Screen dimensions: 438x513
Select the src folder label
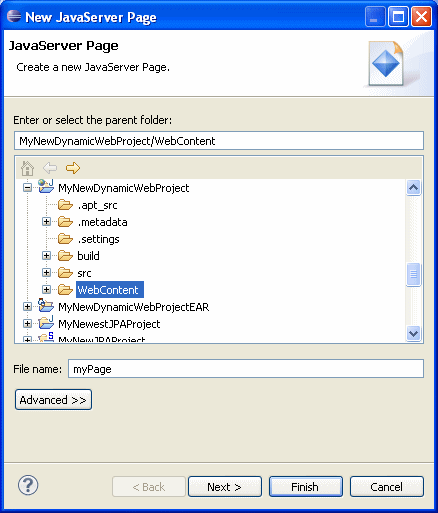pyautogui.click(x=84, y=273)
